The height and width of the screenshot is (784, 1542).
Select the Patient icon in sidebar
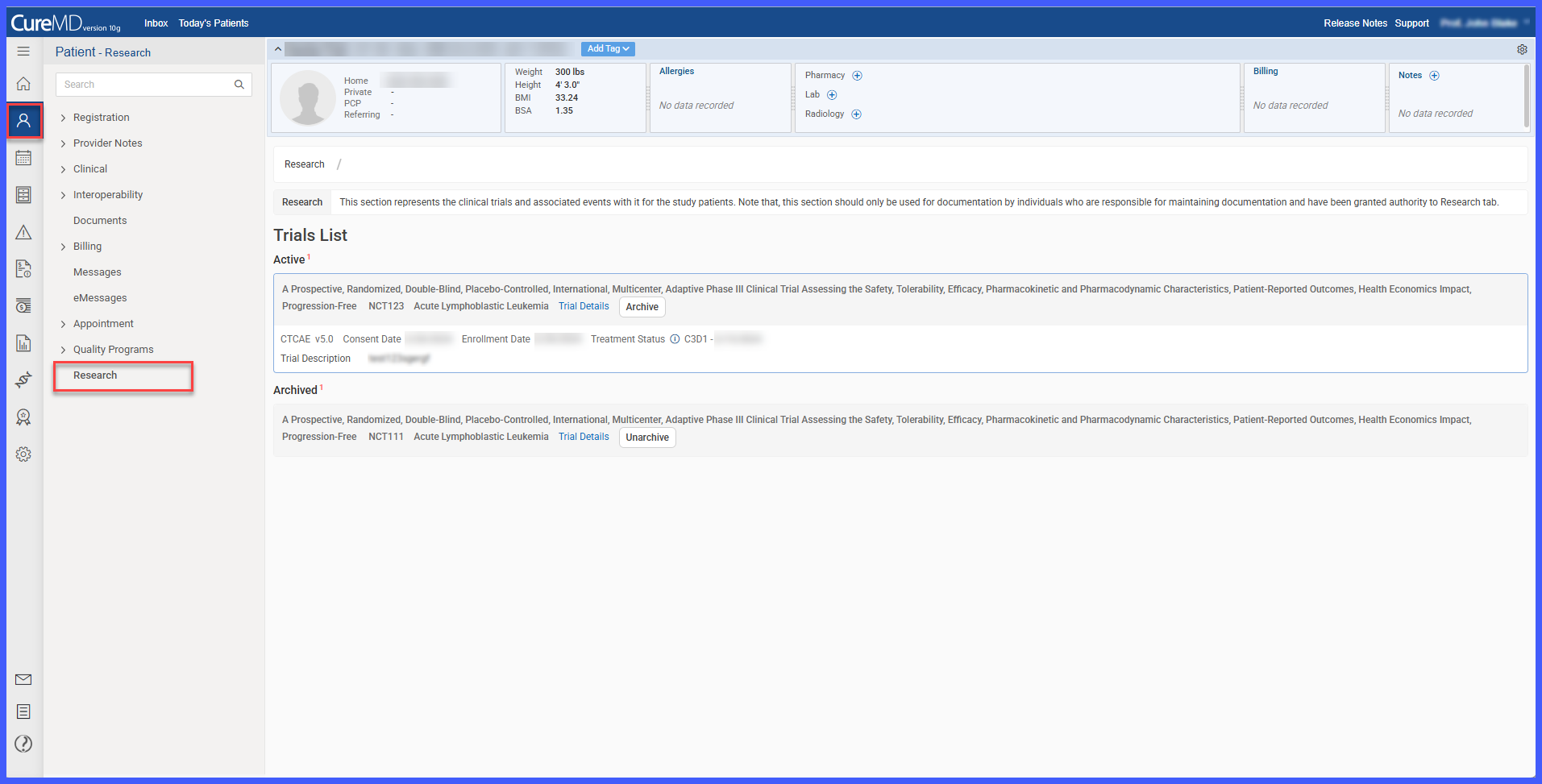click(24, 121)
